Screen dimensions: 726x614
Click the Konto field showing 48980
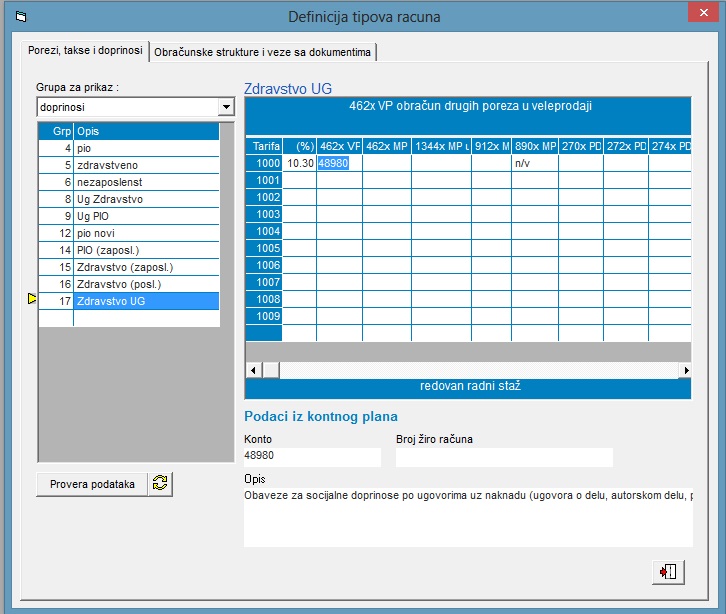312,456
